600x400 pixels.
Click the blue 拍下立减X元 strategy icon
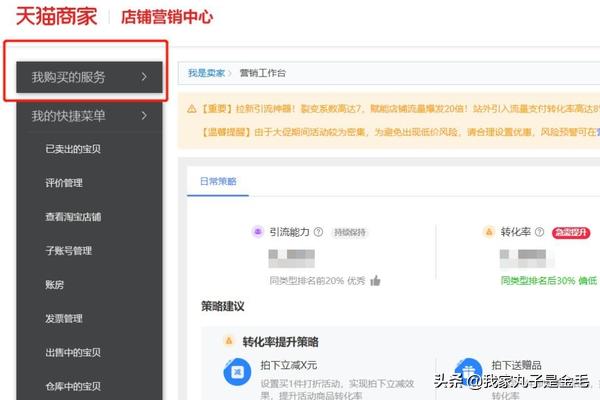pos(237,372)
